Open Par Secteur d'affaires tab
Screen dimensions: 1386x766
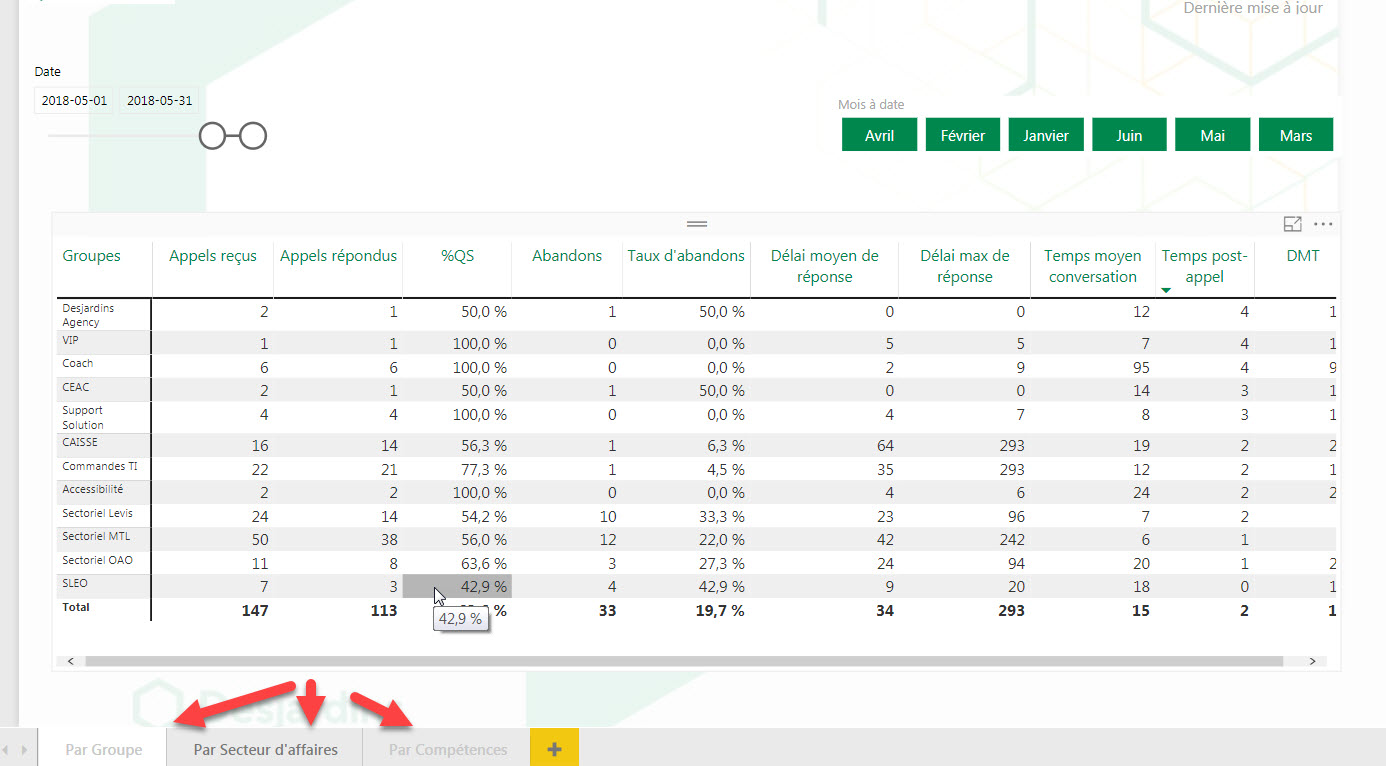click(x=265, y=749)
